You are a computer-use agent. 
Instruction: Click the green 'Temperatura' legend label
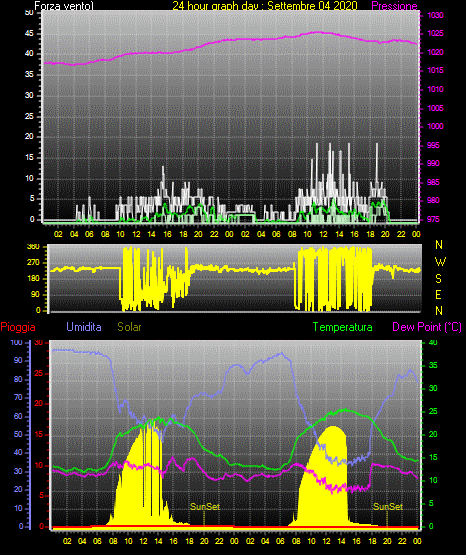pyautogui.click(x=342, y=327)
